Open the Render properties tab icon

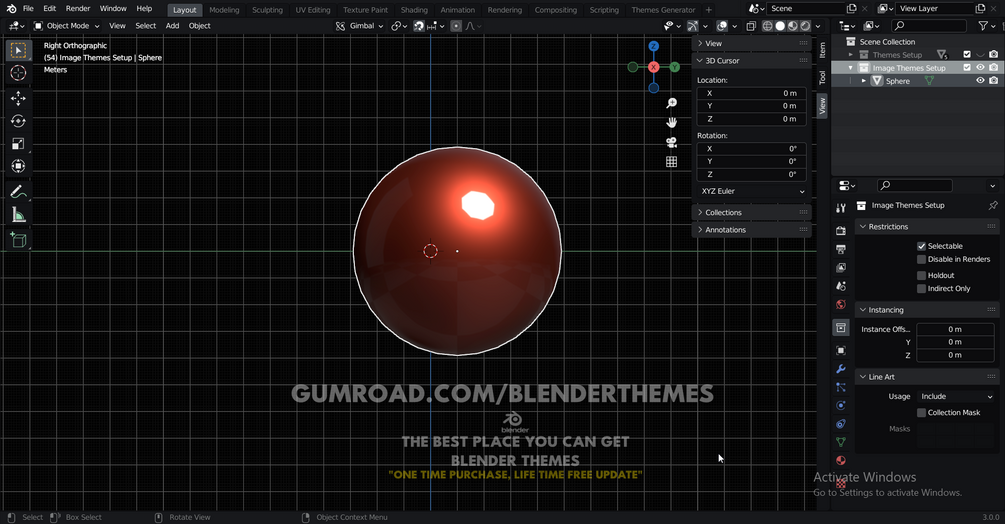pos(841,231)
